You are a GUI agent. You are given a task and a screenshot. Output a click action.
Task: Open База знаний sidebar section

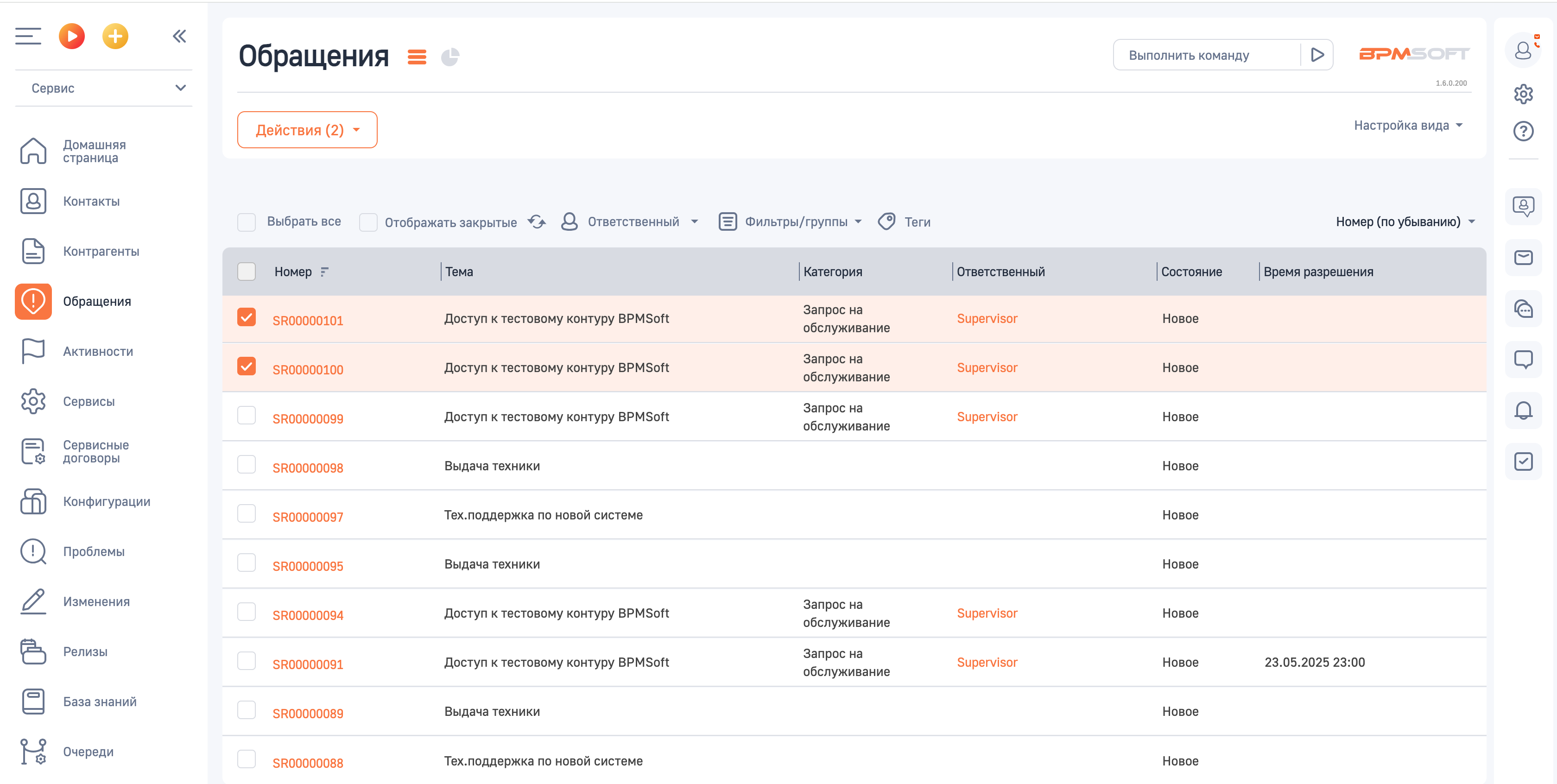[100, 702]
